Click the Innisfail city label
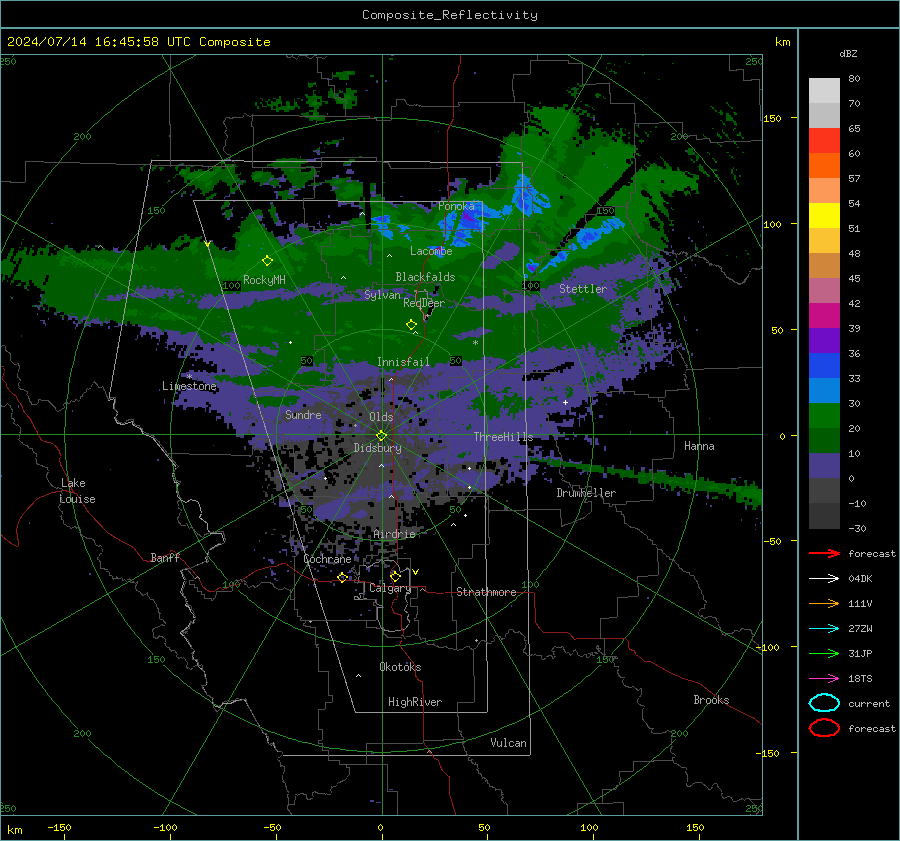 point(403,362)
